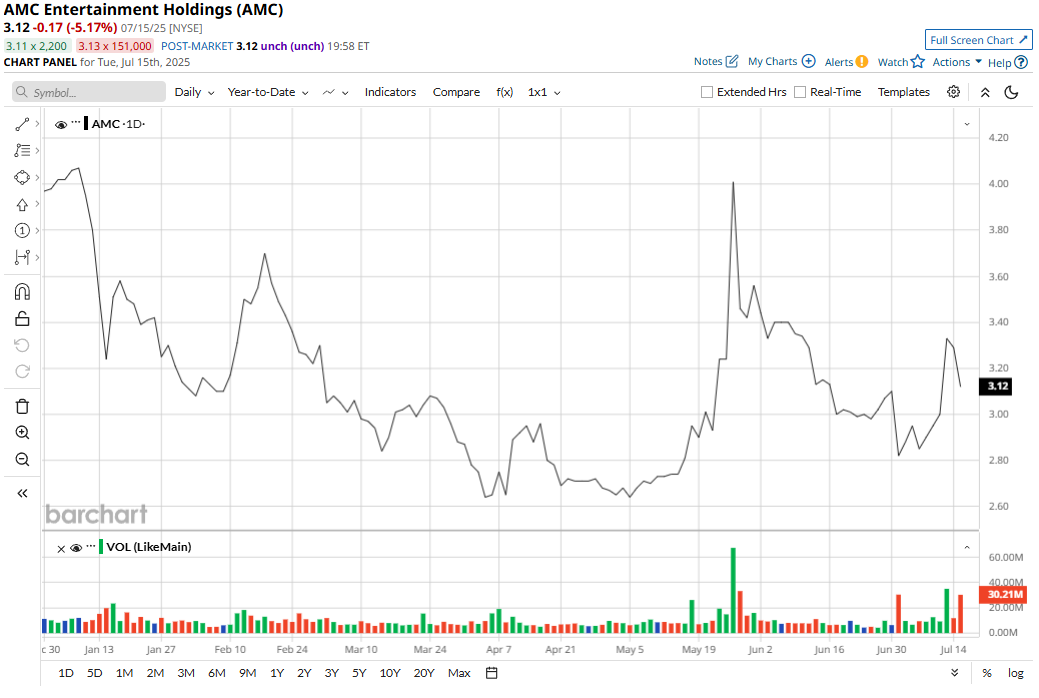Click the redo arrow icon
This screenshot has height=698, width=1039.
click(22, 372)
